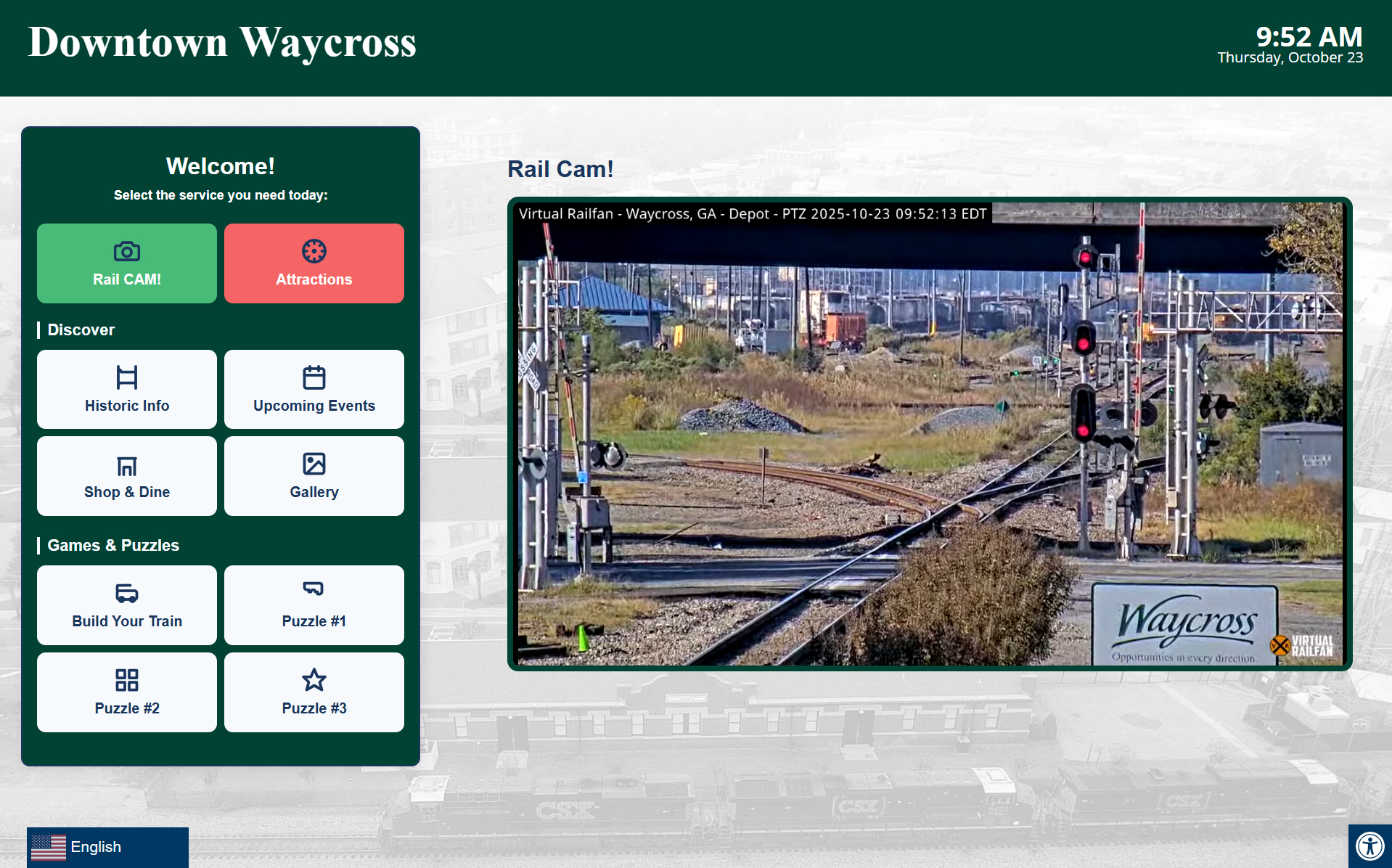The width and height of the screenshot is (1392, 868).
Task: Click the storefront icon for Shop & Dine
Action: (127, 465)
